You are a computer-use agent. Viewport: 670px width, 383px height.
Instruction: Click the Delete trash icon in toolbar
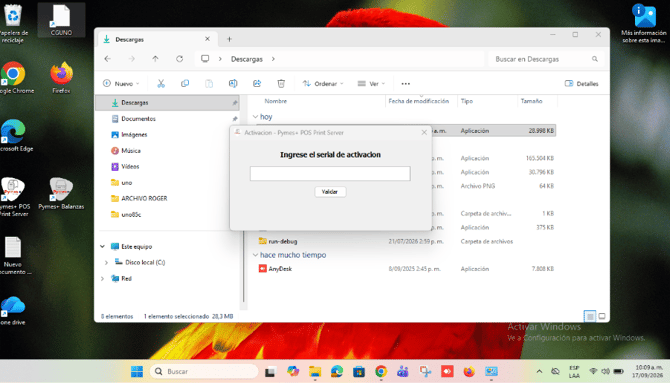tap(281, 84)
